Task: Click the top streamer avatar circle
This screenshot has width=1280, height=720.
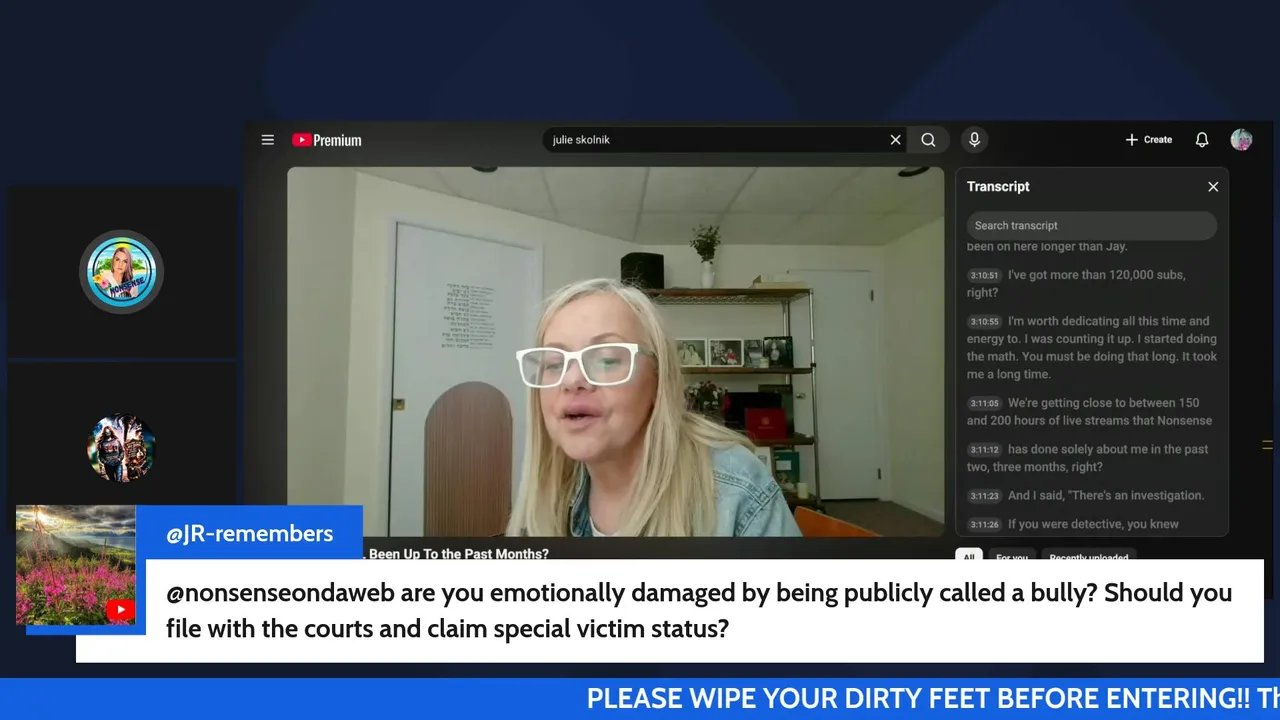Action: click(x=121, y=271)
